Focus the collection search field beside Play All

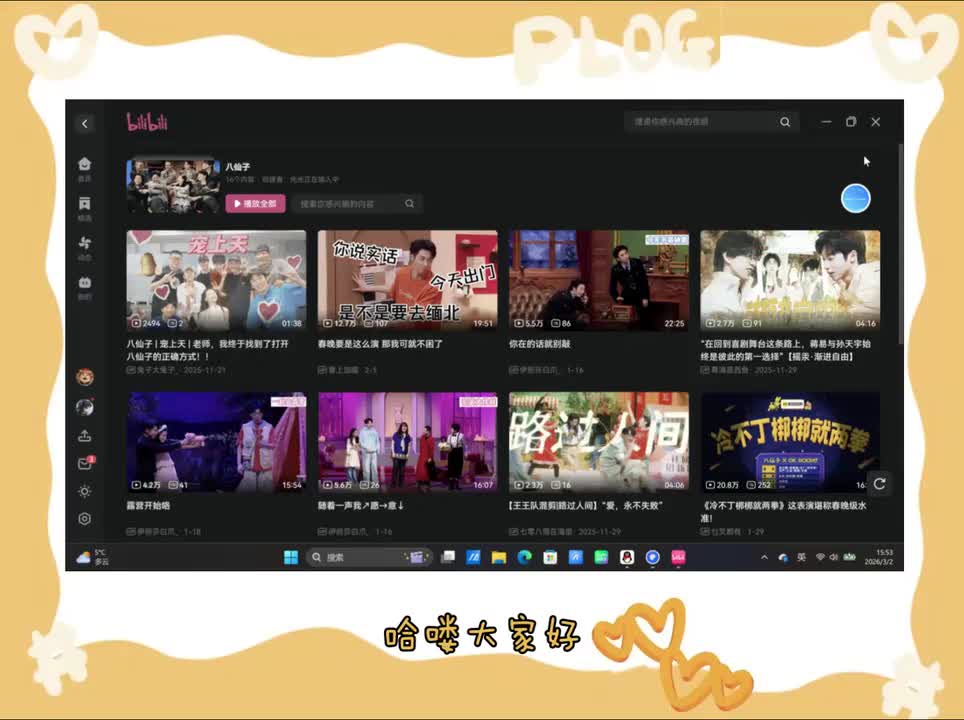click(357, 204)
